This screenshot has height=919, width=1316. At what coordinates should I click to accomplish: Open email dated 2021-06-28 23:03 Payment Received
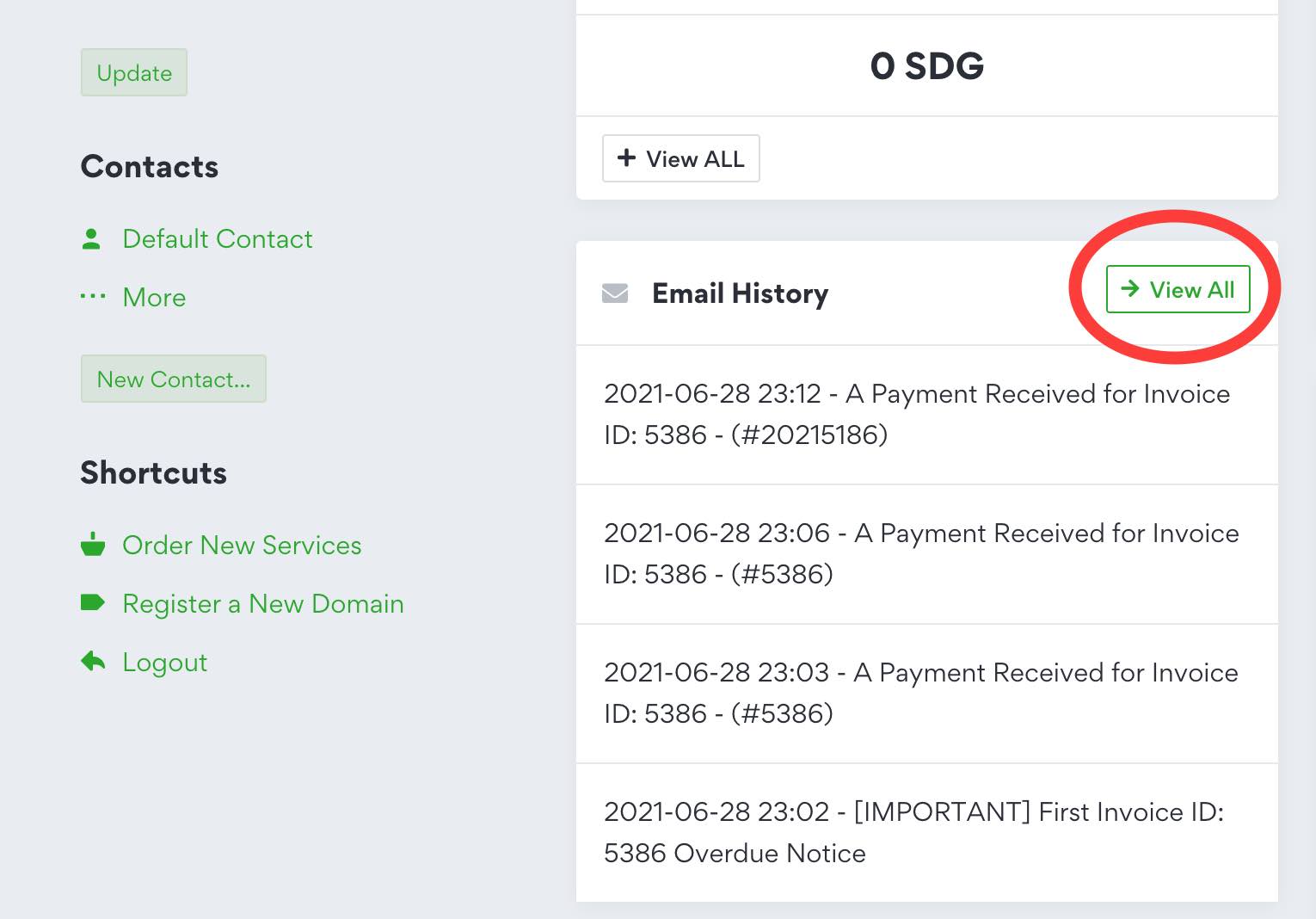pos(927,694)
